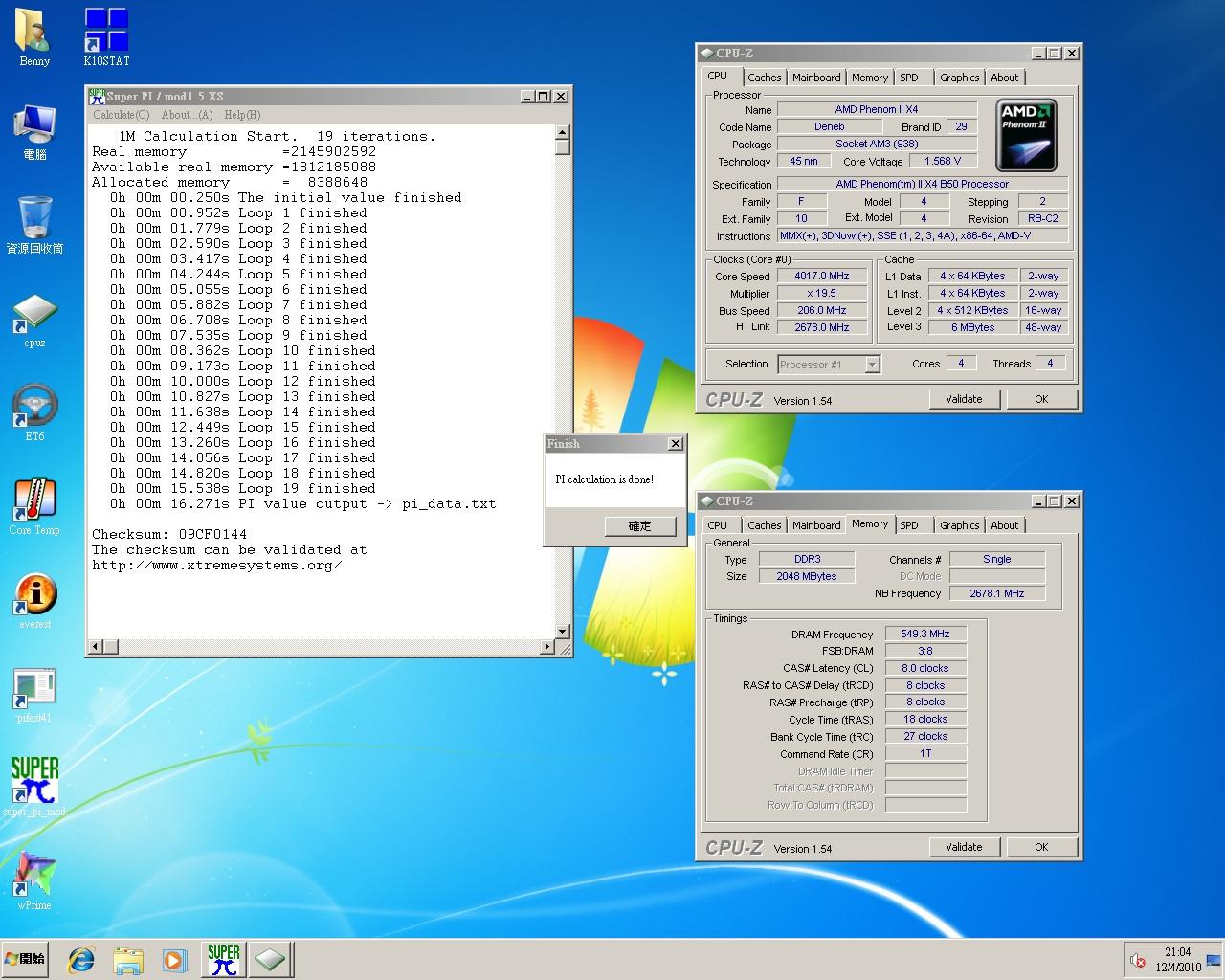
Task: Click the taskbar clock showing 21:04
Action: click(x=1177, y=960)
